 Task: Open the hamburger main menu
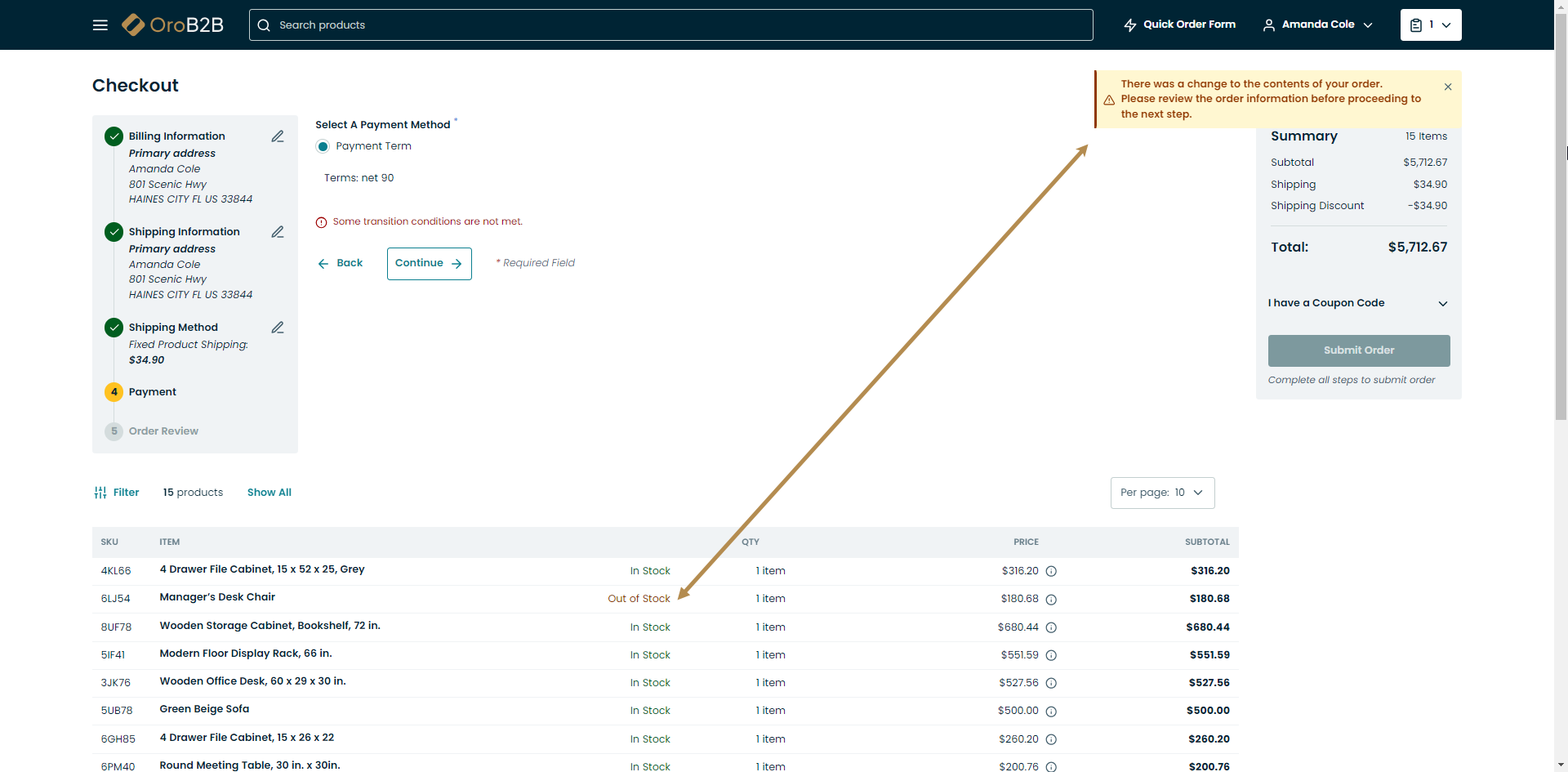click(100, 25)
